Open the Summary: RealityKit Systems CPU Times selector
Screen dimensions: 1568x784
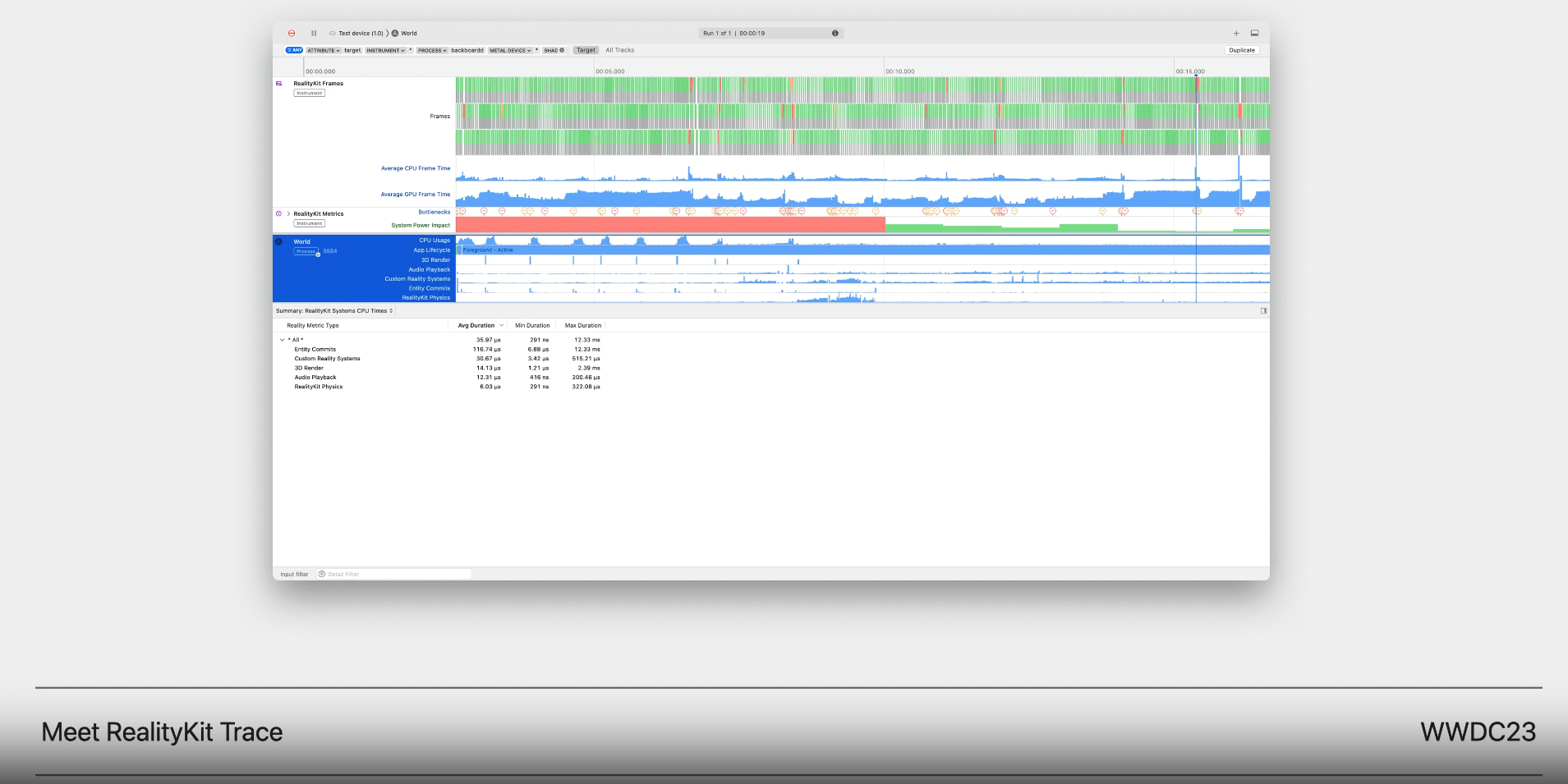[334, 311]
